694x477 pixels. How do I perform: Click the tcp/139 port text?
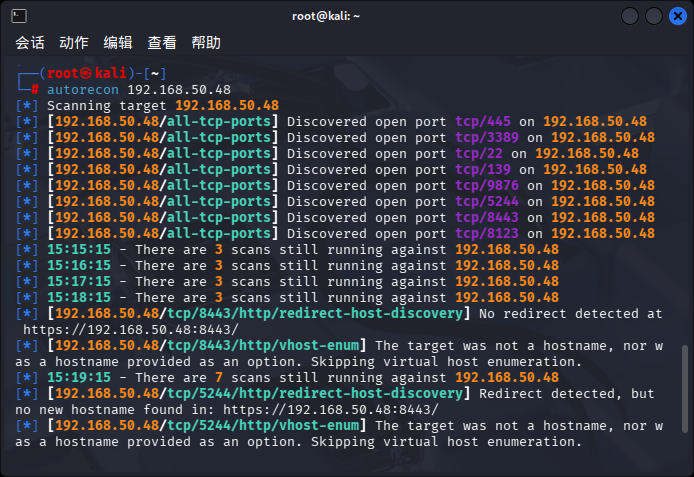pyautogui.click(x=483, y=169)
